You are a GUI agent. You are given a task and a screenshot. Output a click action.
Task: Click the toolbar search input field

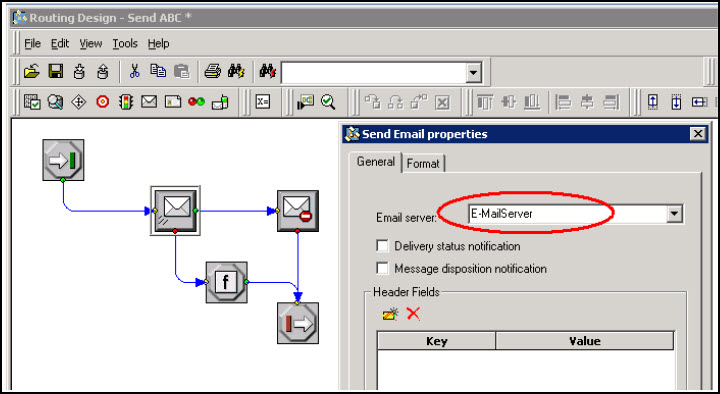[374, 73]
